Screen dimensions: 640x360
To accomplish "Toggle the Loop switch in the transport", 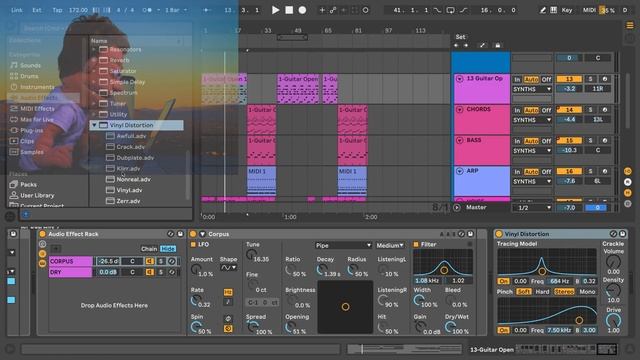I will [450, 10].
